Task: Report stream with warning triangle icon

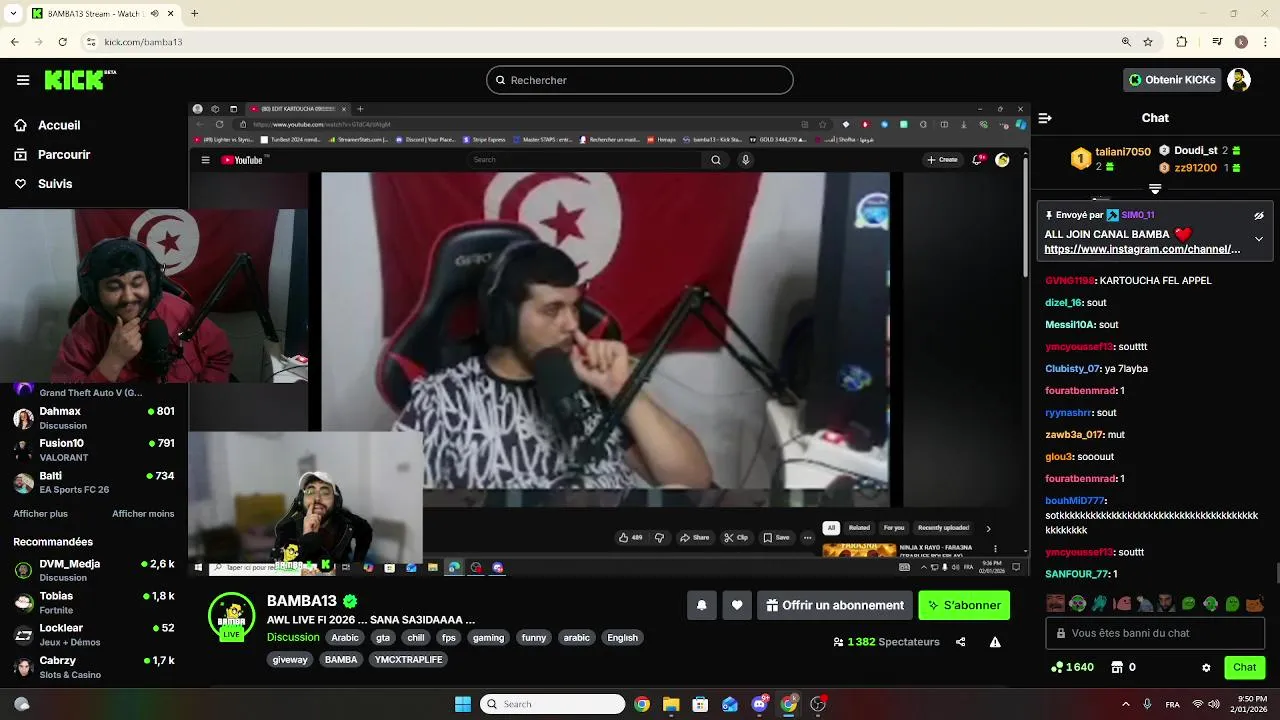Action: 995,642
